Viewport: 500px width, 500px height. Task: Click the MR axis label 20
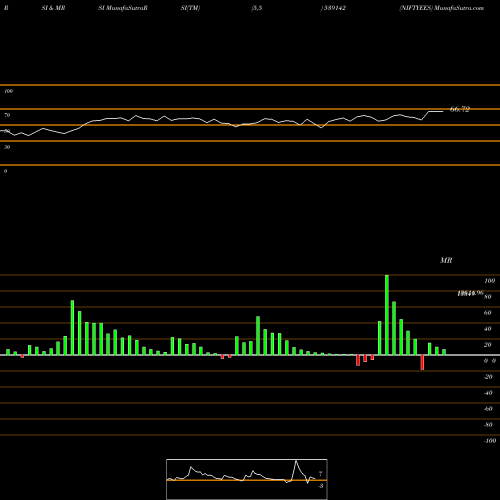pyautogui.click(x=487, y=345)
